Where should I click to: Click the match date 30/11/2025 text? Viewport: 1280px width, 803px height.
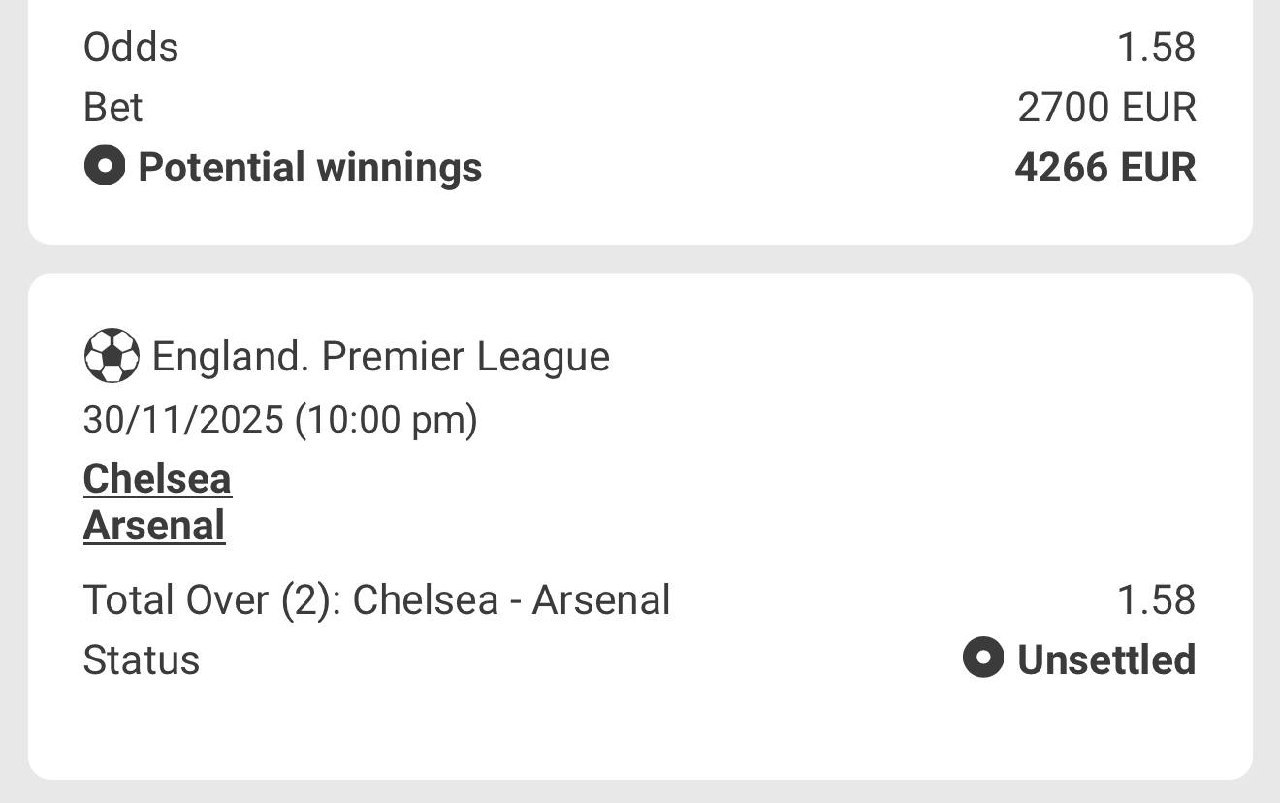[x=182, y=420]
